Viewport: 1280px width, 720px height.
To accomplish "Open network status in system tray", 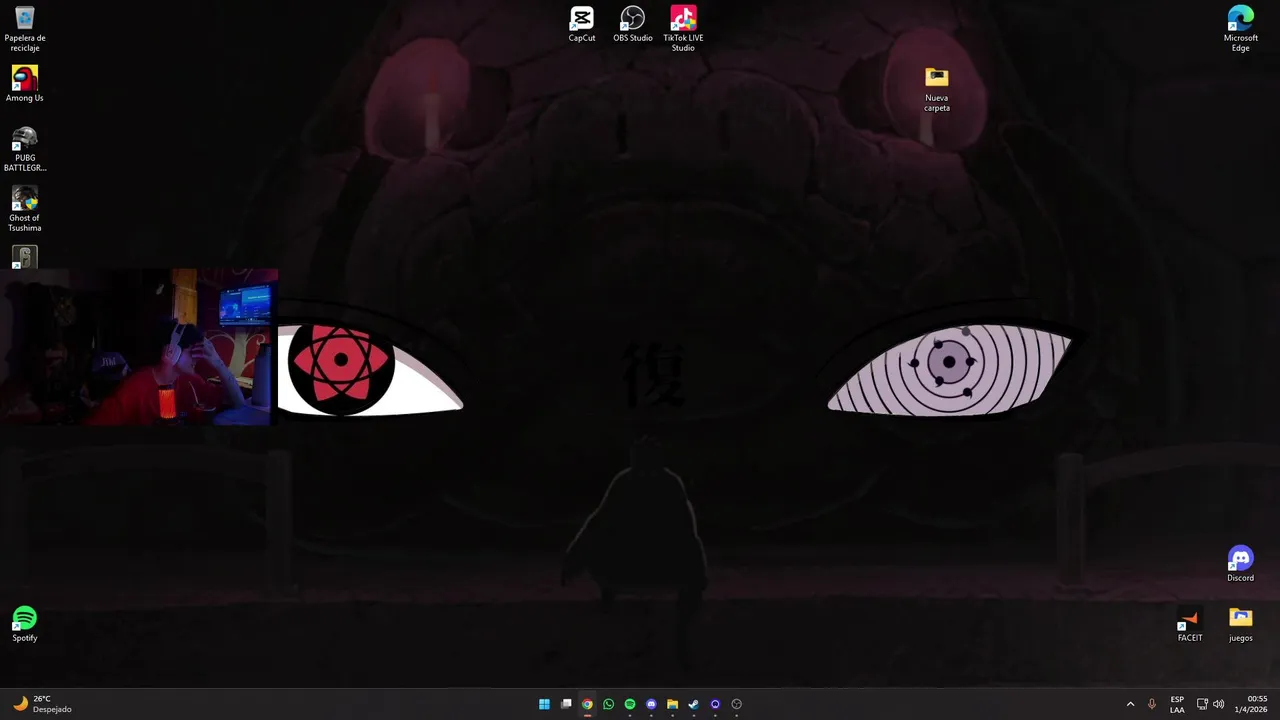I will [x=1202, y=704].
